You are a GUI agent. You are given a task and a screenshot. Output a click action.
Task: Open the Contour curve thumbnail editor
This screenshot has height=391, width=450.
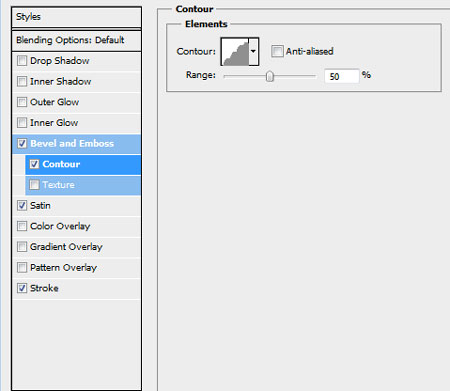(x=235, y=52)
